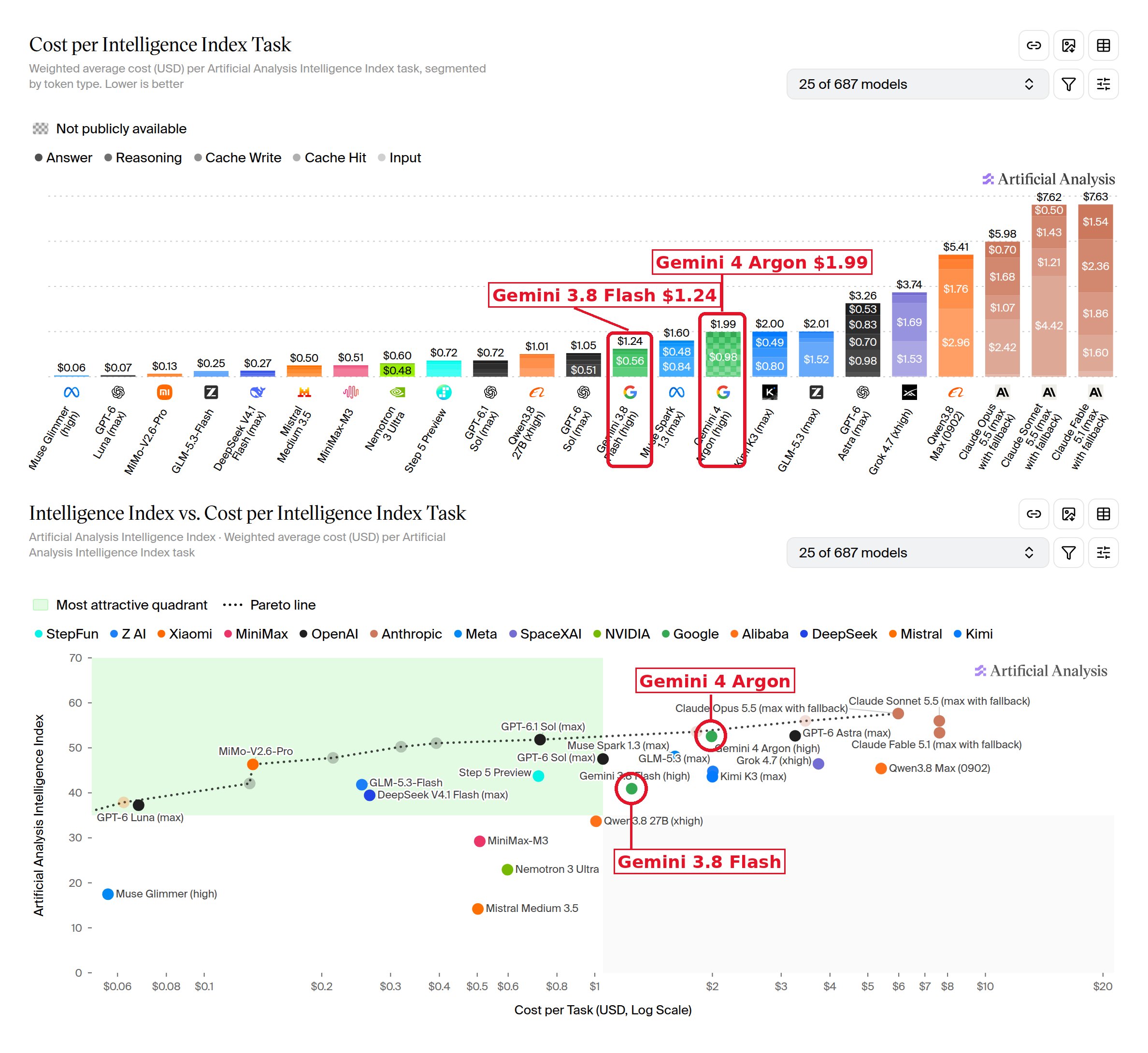Click the MiniMax-M3 scatter point

click(x=479, y=841)
